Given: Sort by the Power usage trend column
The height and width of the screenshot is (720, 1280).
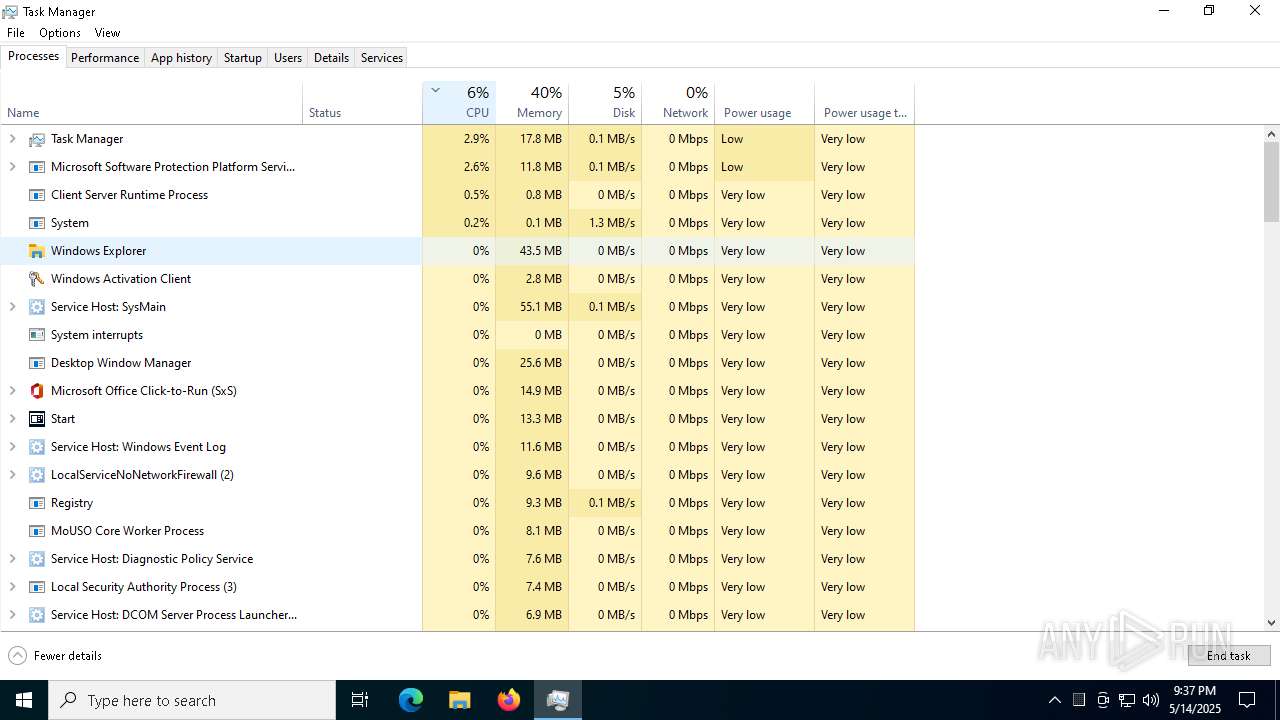Looking at the screenshot, I should [864, 103].
